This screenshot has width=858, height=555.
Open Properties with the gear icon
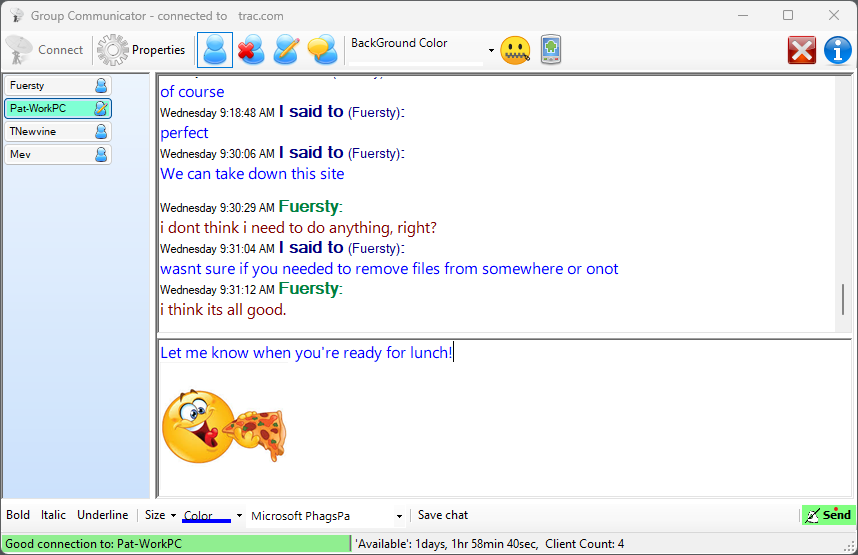pos(113,50)
